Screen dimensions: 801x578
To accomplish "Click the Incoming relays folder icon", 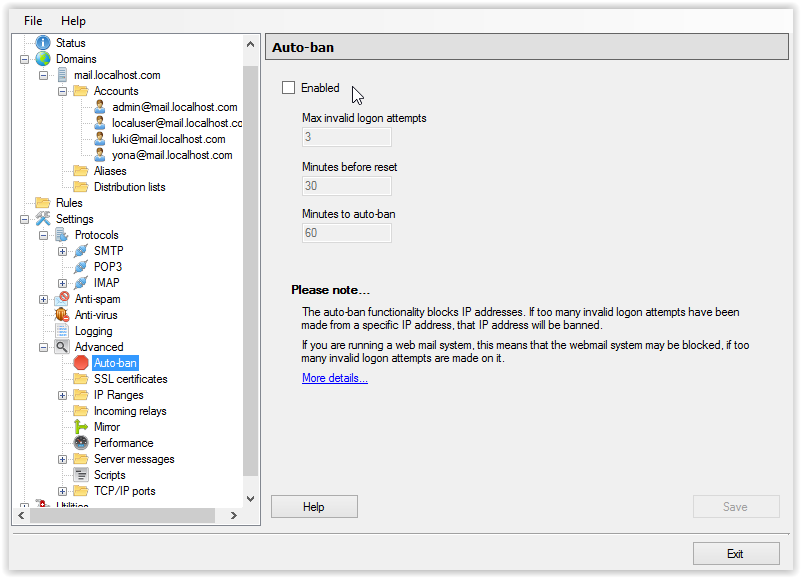I will pyautogui.click(x=81, y=411).
